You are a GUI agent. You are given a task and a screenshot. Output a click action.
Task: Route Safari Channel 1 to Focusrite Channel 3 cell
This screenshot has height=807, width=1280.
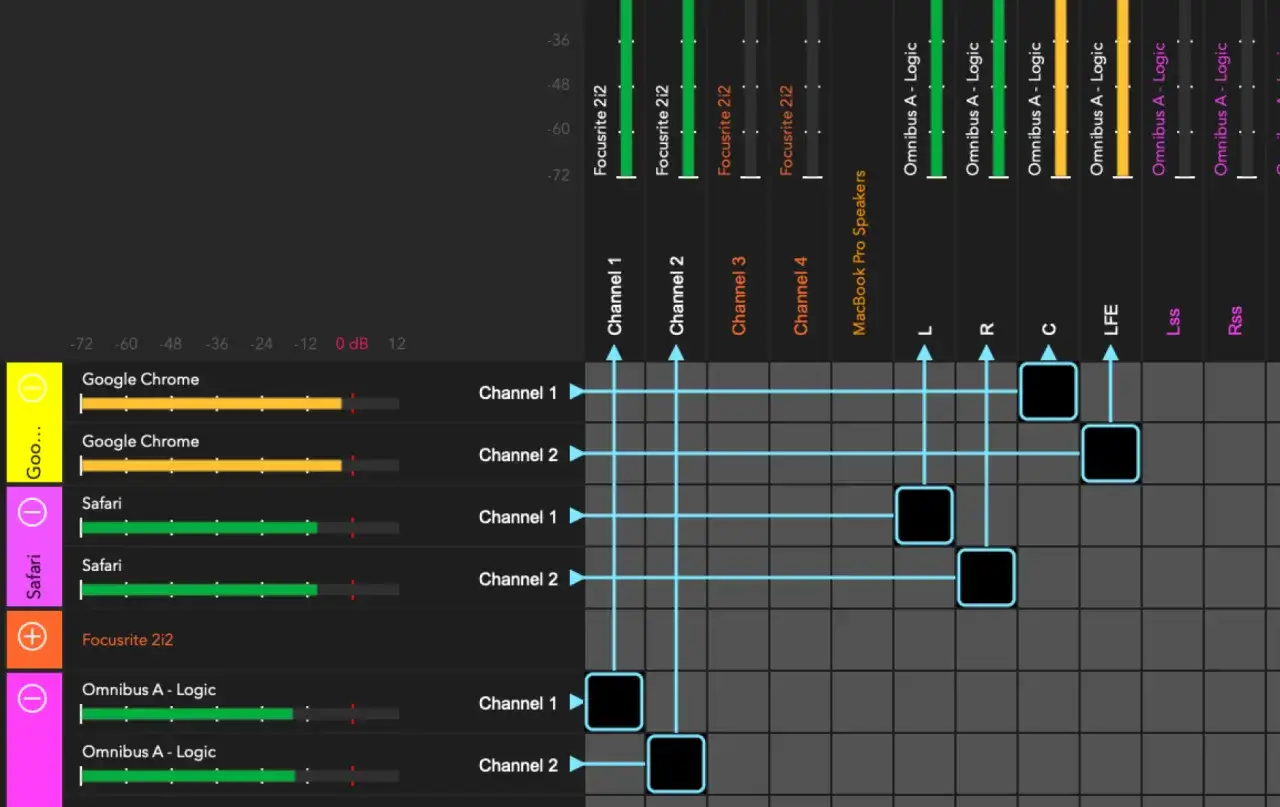(x=738, y=515)
